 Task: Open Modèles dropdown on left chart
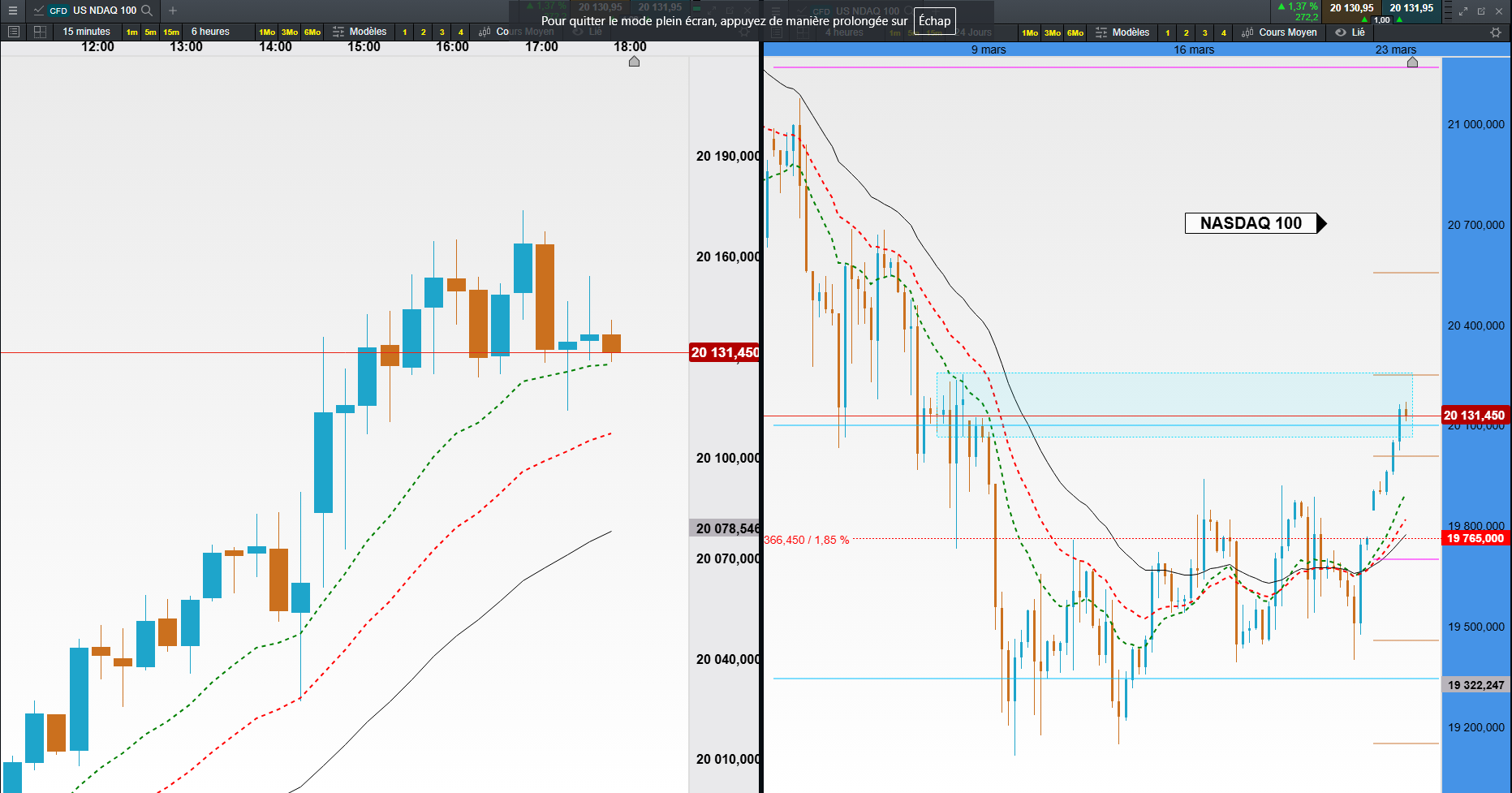[x=360, y=32]
